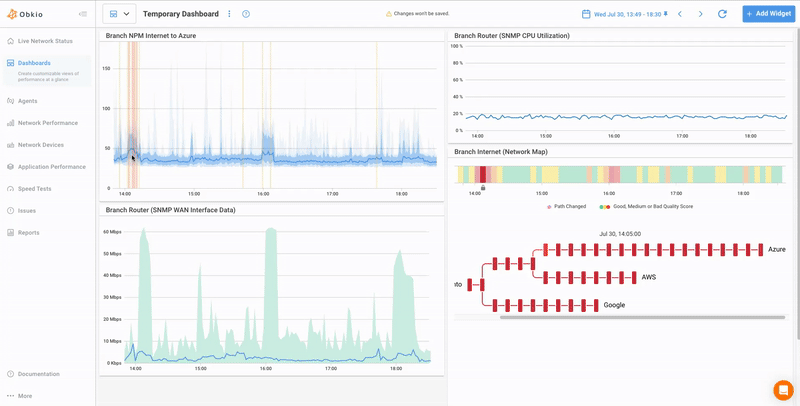This screenshot has height=406, width=800.
Task: Click the Azure node in network map
Action: 777,249
